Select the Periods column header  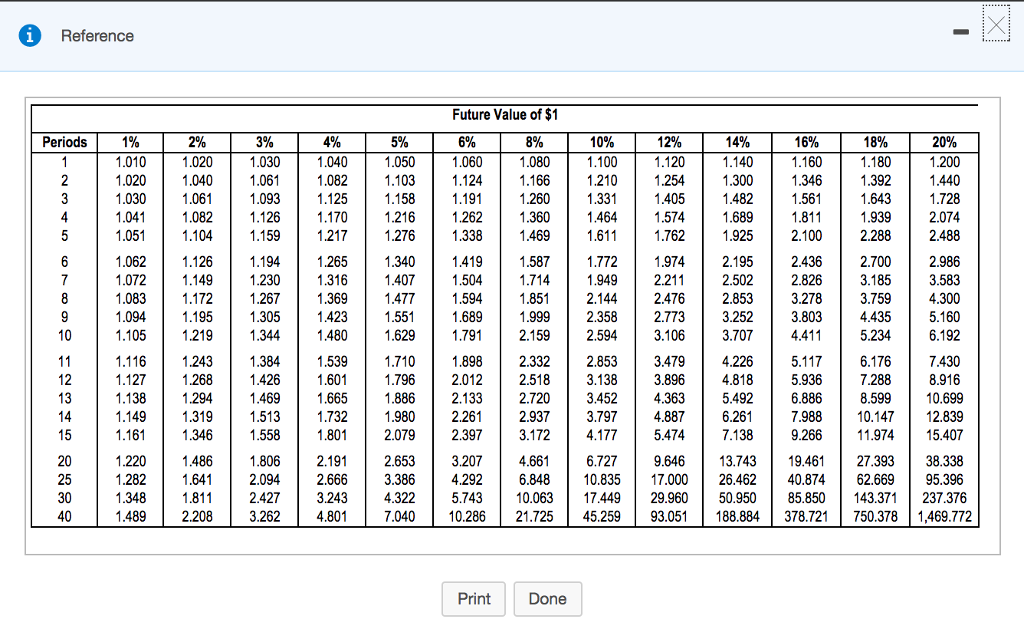[x=64, y=142]
